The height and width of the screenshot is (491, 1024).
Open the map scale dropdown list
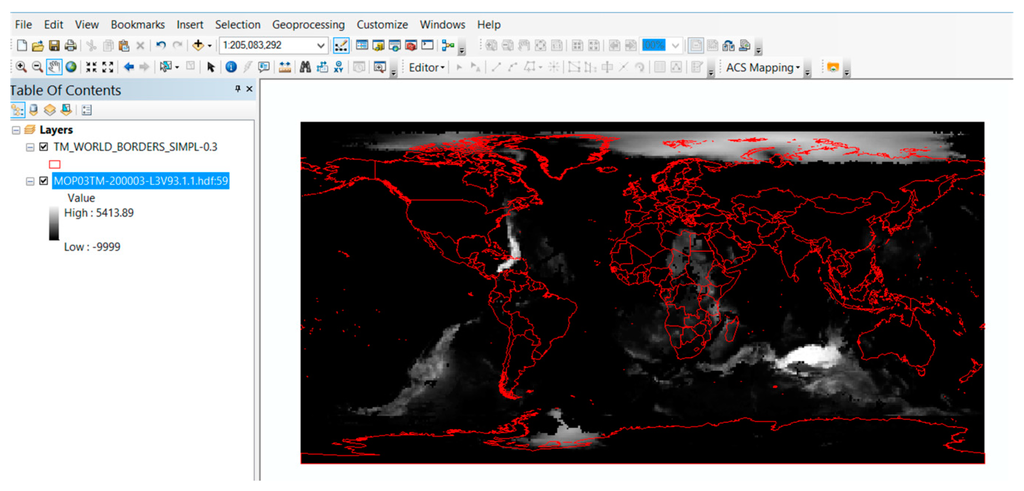[320, 45]
